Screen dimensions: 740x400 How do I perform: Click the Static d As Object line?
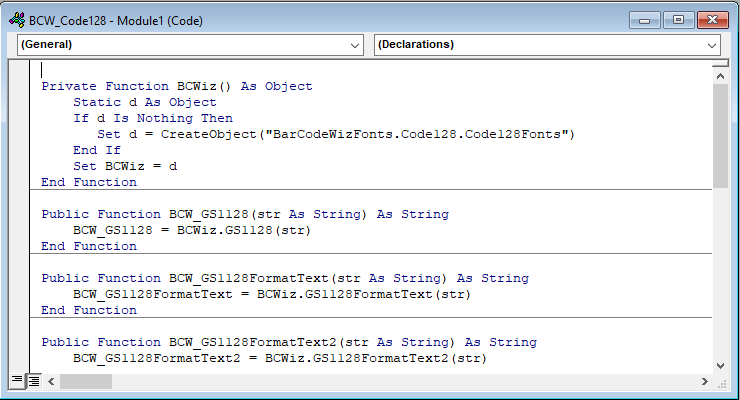145,102
